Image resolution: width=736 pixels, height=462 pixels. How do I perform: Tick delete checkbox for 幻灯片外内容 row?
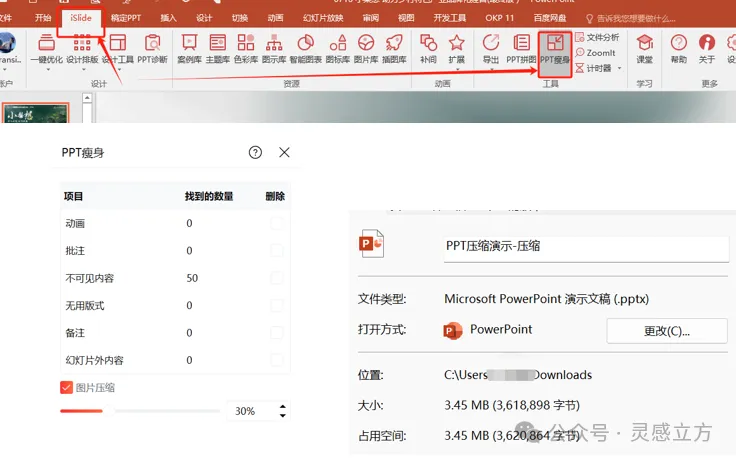pos(276,360)
